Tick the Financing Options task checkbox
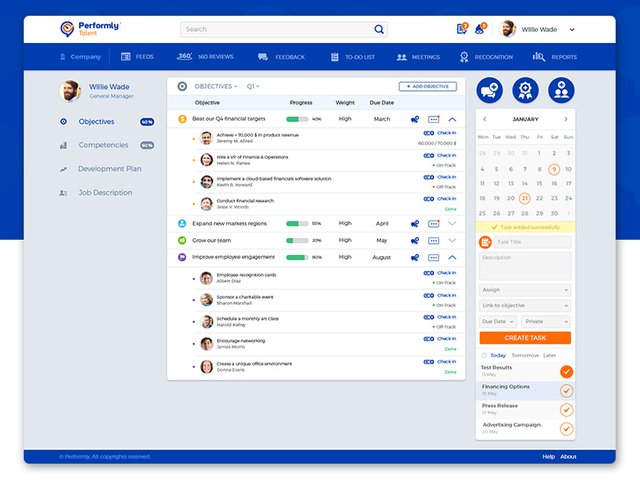This screenshot has width=640, height=480. (x=566, y=391)
